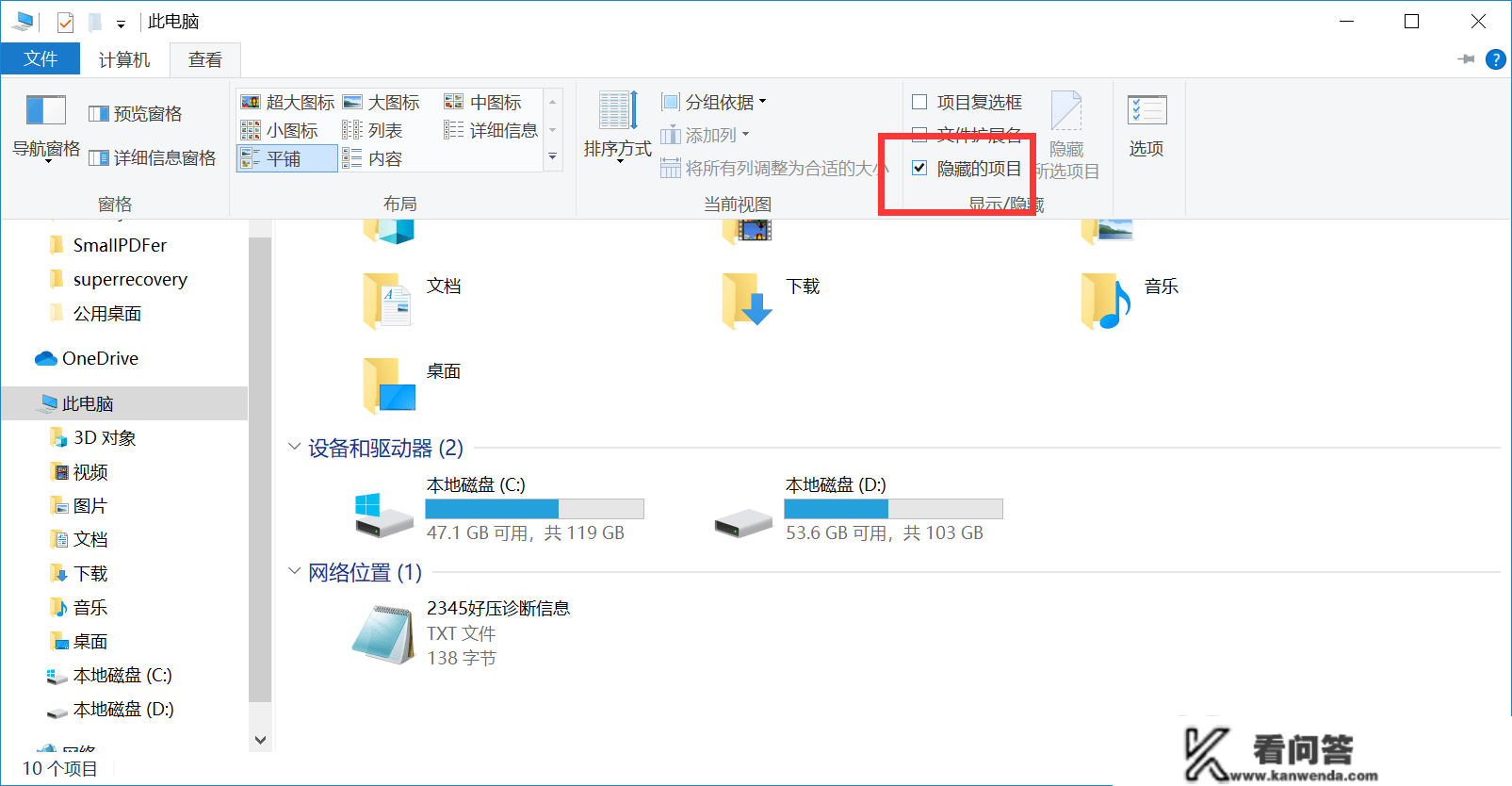
Task: Select OneDrive in the navigation pane
Action: click(x=100, y=358)
